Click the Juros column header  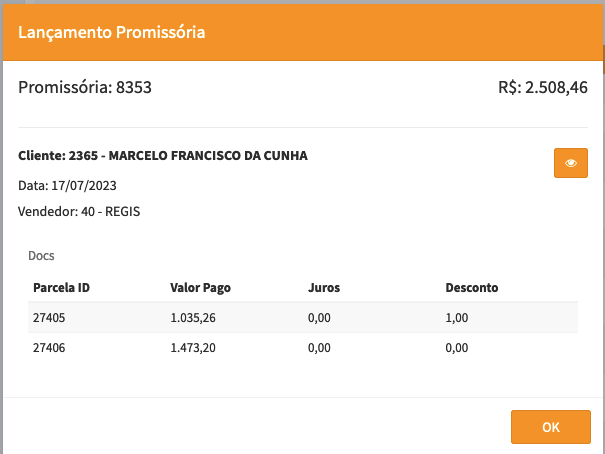324,288
